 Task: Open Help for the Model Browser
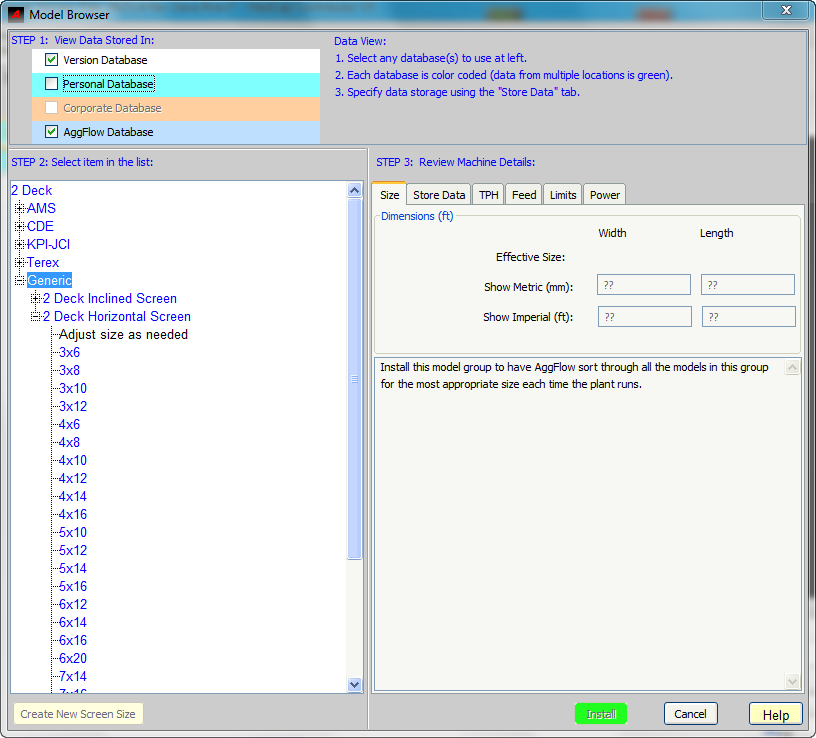775,714
